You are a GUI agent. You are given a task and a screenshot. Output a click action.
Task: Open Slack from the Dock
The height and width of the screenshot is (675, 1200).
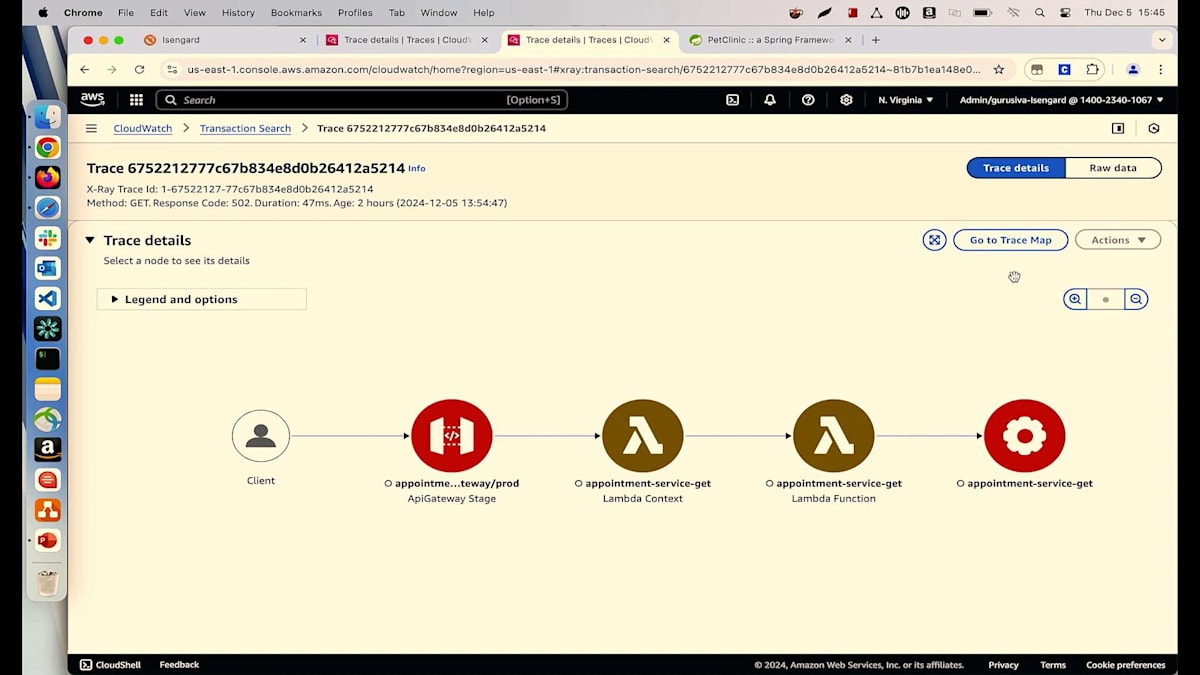click(x=47, y=238)
